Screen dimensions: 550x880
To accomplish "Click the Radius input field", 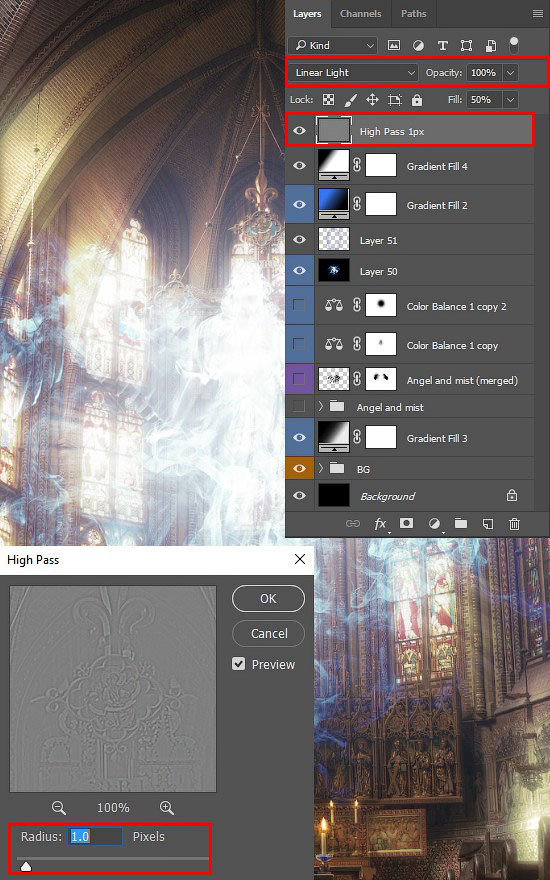I will click(x=95, y=836).
